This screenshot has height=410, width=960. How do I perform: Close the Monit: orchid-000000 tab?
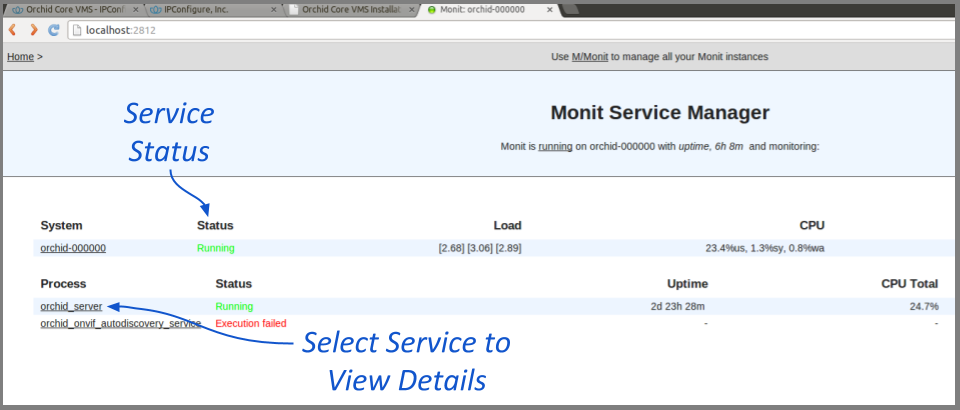549,10
